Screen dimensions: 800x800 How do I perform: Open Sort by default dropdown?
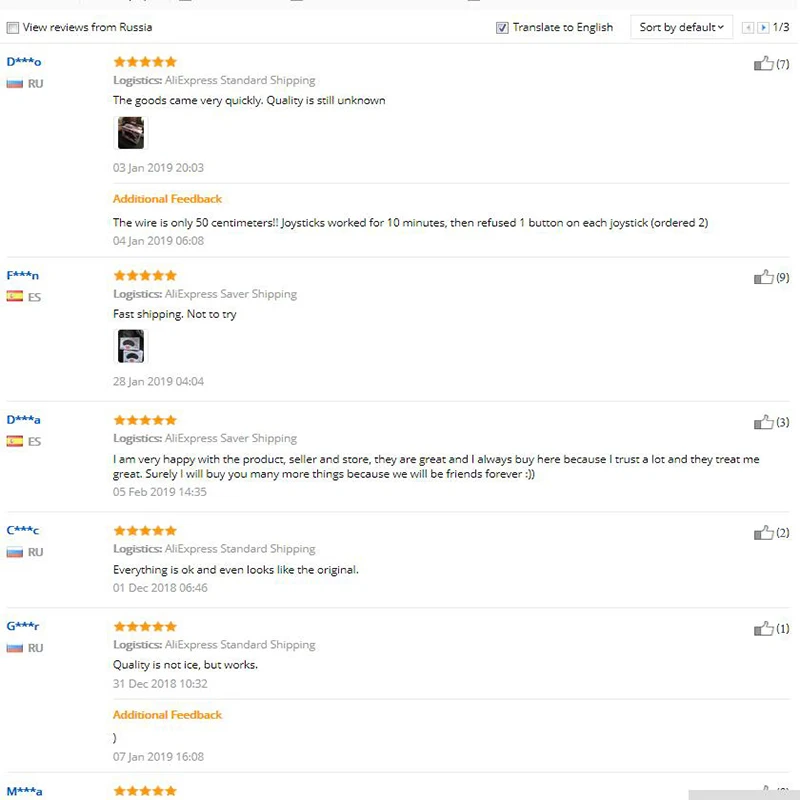tap(681, 28)
